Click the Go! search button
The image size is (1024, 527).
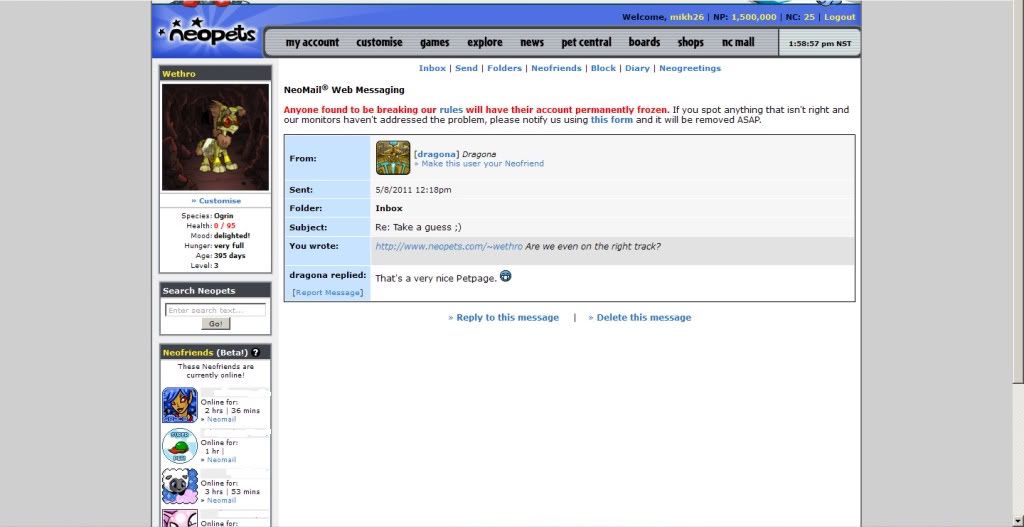[x=216, y=323]
